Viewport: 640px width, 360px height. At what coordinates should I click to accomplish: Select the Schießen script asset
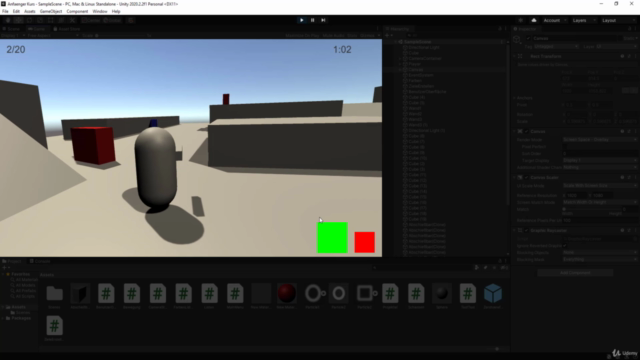(416, 296)
